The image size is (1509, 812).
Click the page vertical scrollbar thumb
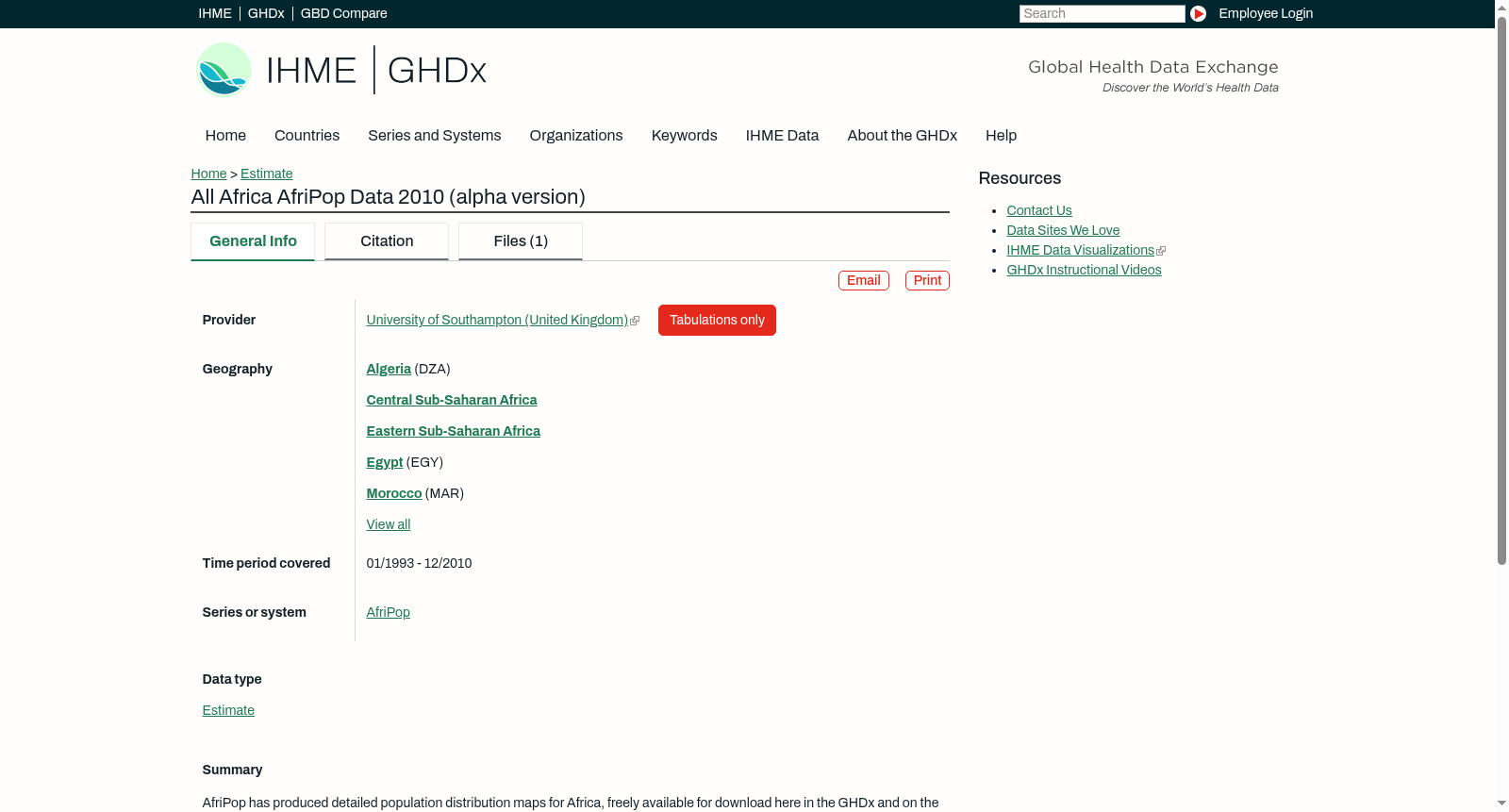[x=1501, y=290]
